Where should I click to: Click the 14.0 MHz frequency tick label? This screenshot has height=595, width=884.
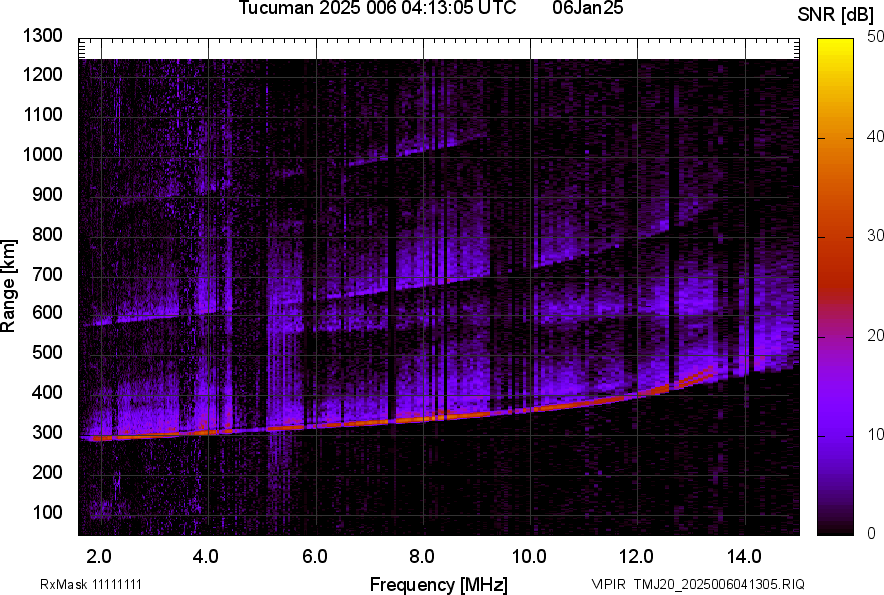pyautogui.click(x=743, y=555)
